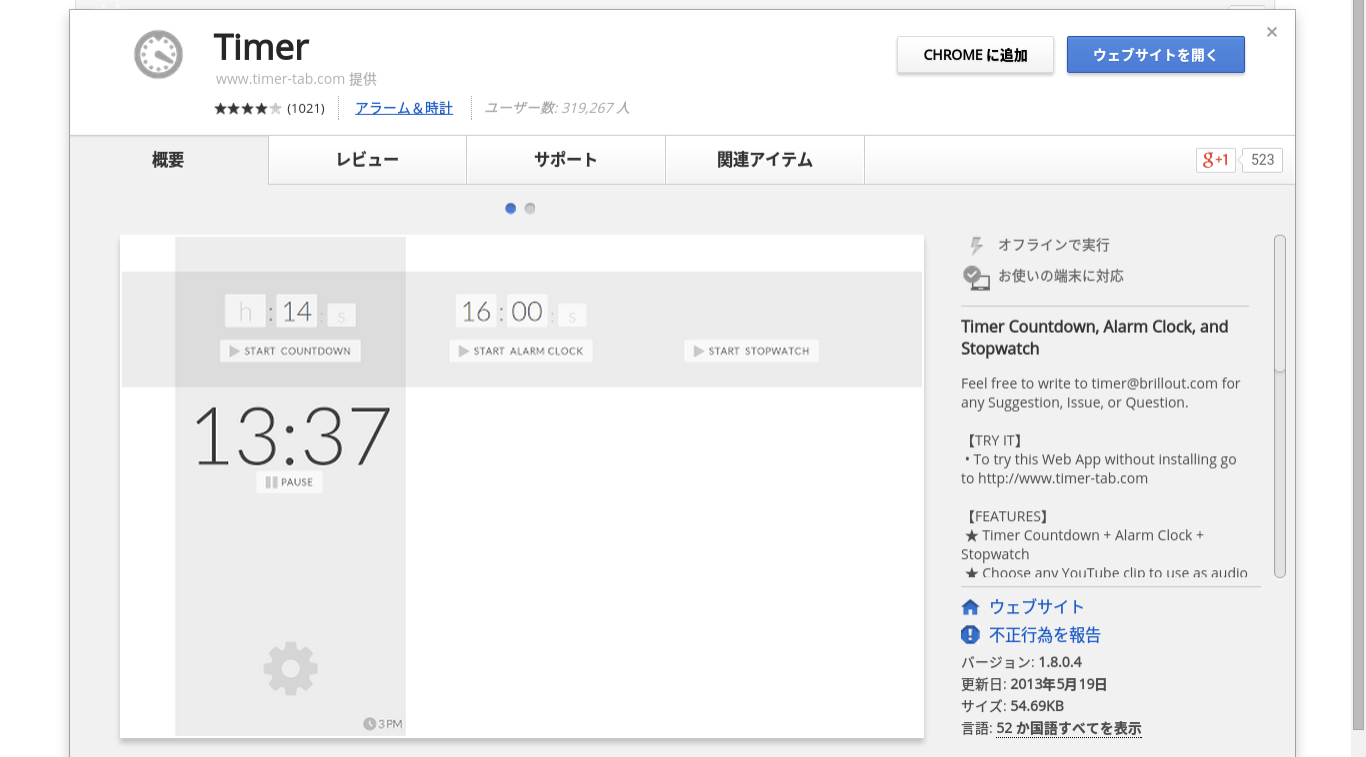Viewport: 1366px width, 757px height.
Task: Click the 13:37 countdown display
Action: coord(291,436)
